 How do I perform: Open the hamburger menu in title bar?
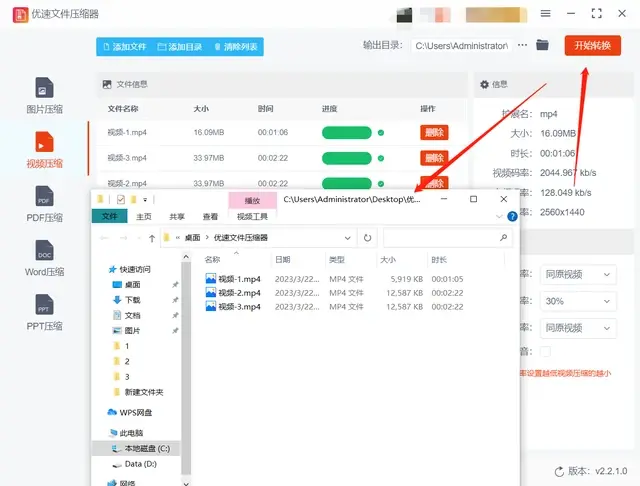click(545, 13)
